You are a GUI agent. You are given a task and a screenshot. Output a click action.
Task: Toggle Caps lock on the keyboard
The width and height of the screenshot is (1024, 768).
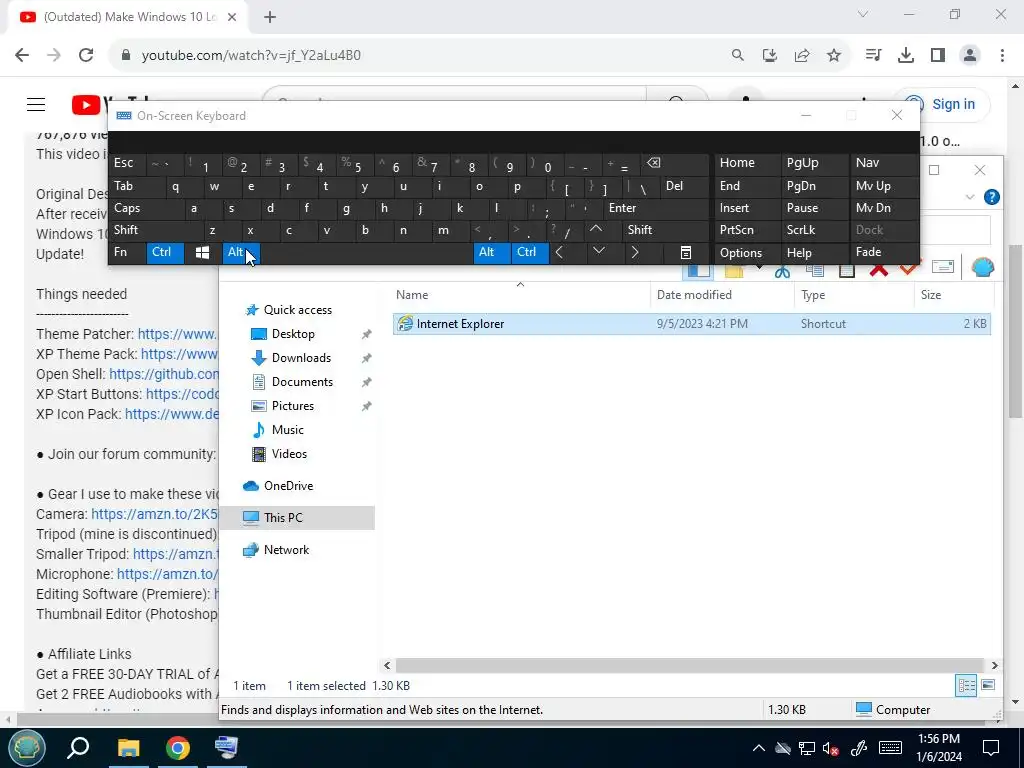click(146, 208)
